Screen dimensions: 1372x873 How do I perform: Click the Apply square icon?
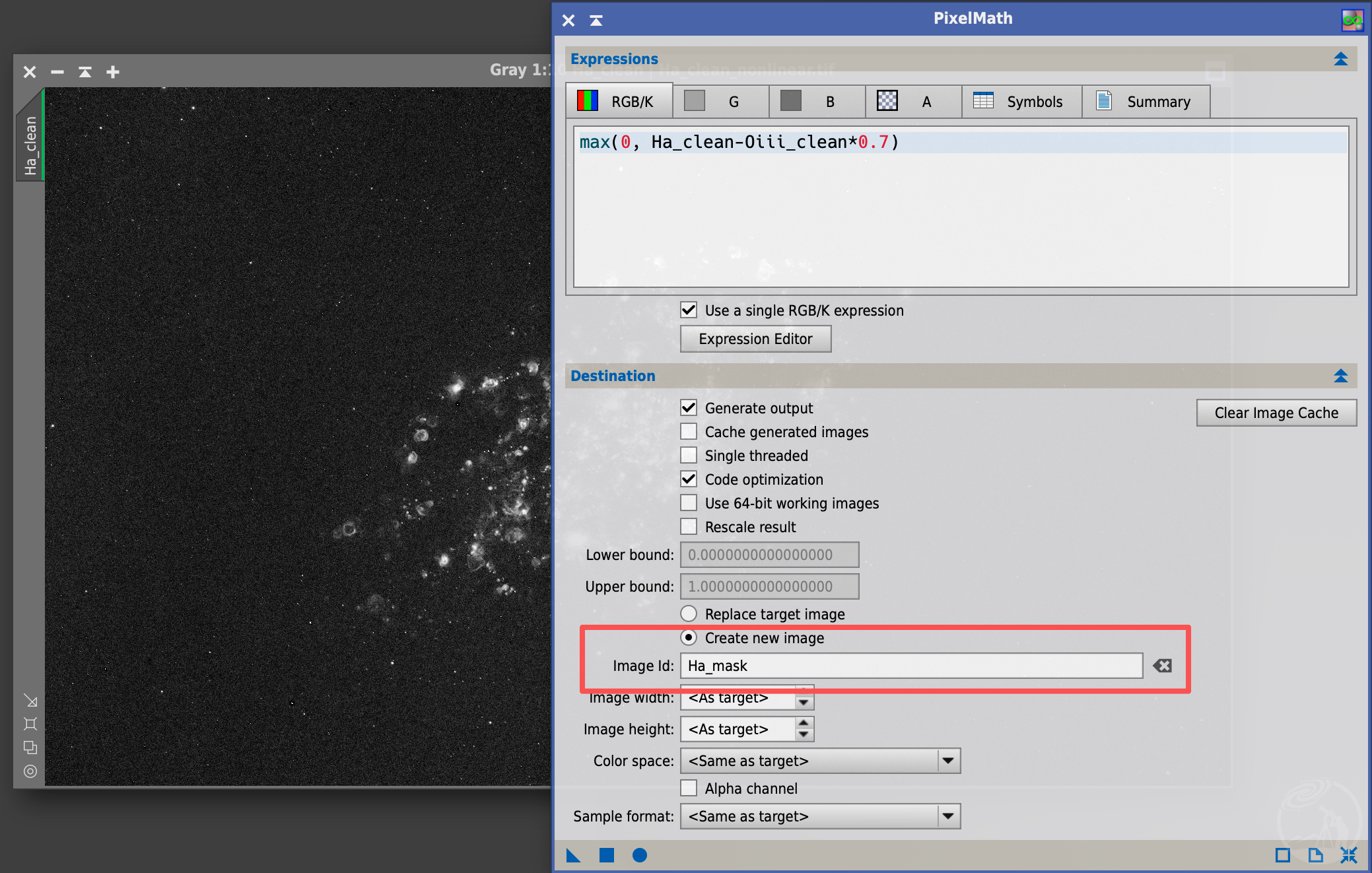606,856
